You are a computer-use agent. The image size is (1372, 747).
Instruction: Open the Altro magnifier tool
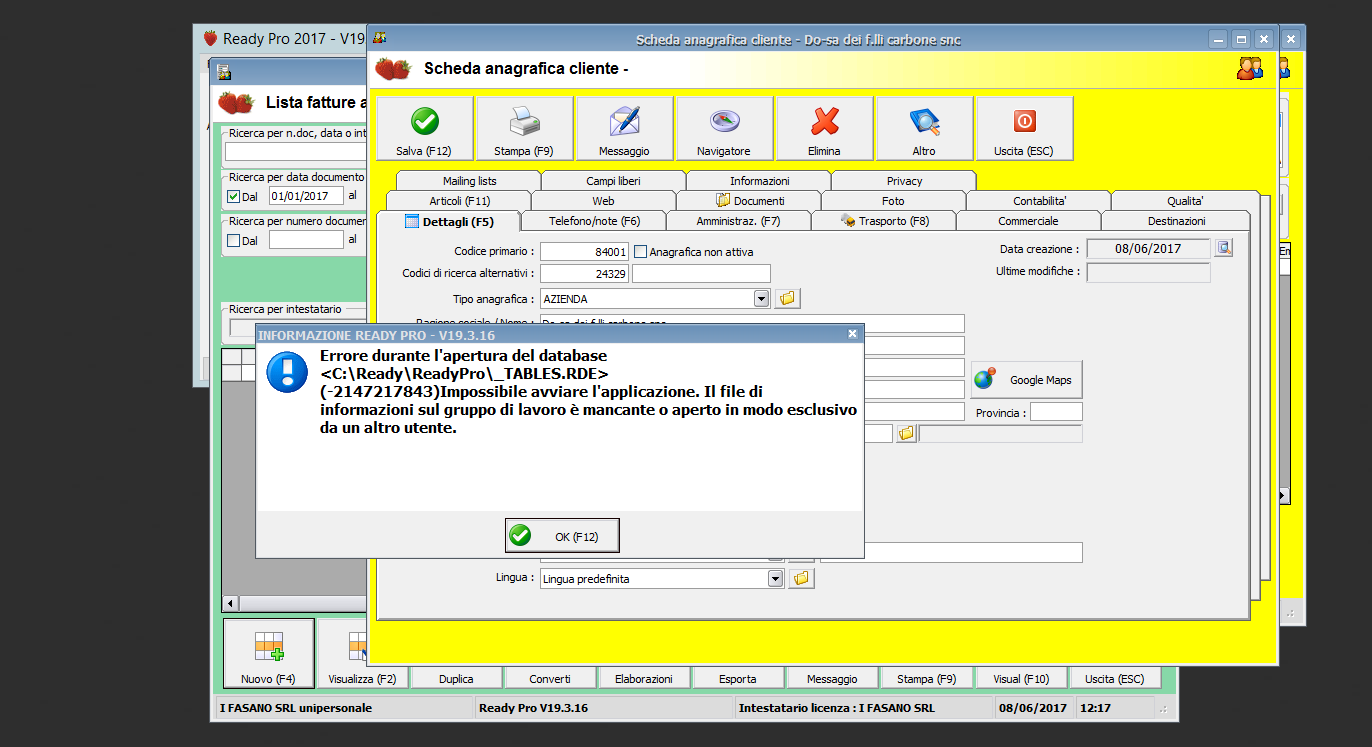point(924,122)
